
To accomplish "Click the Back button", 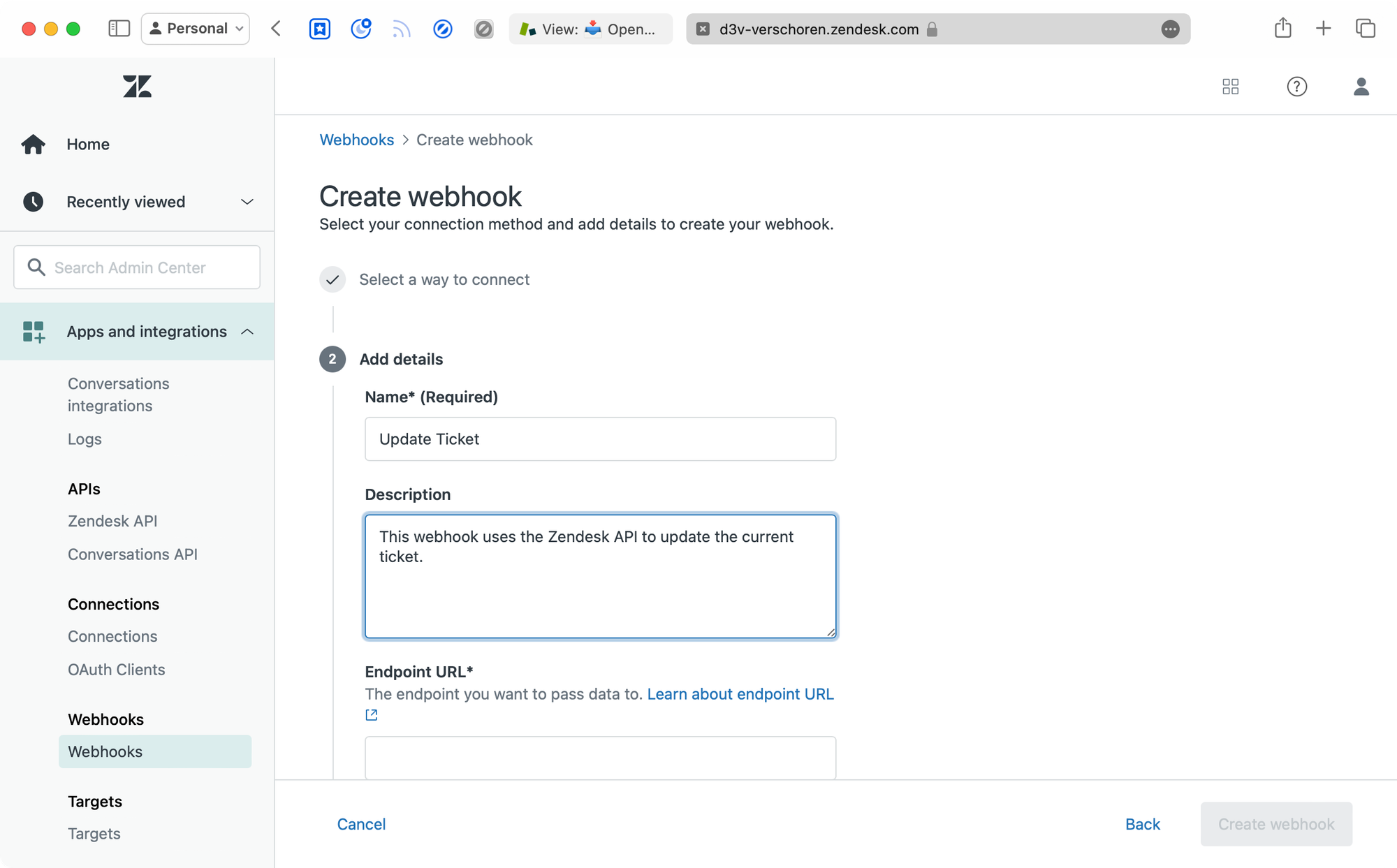I will pos(1142,824).
